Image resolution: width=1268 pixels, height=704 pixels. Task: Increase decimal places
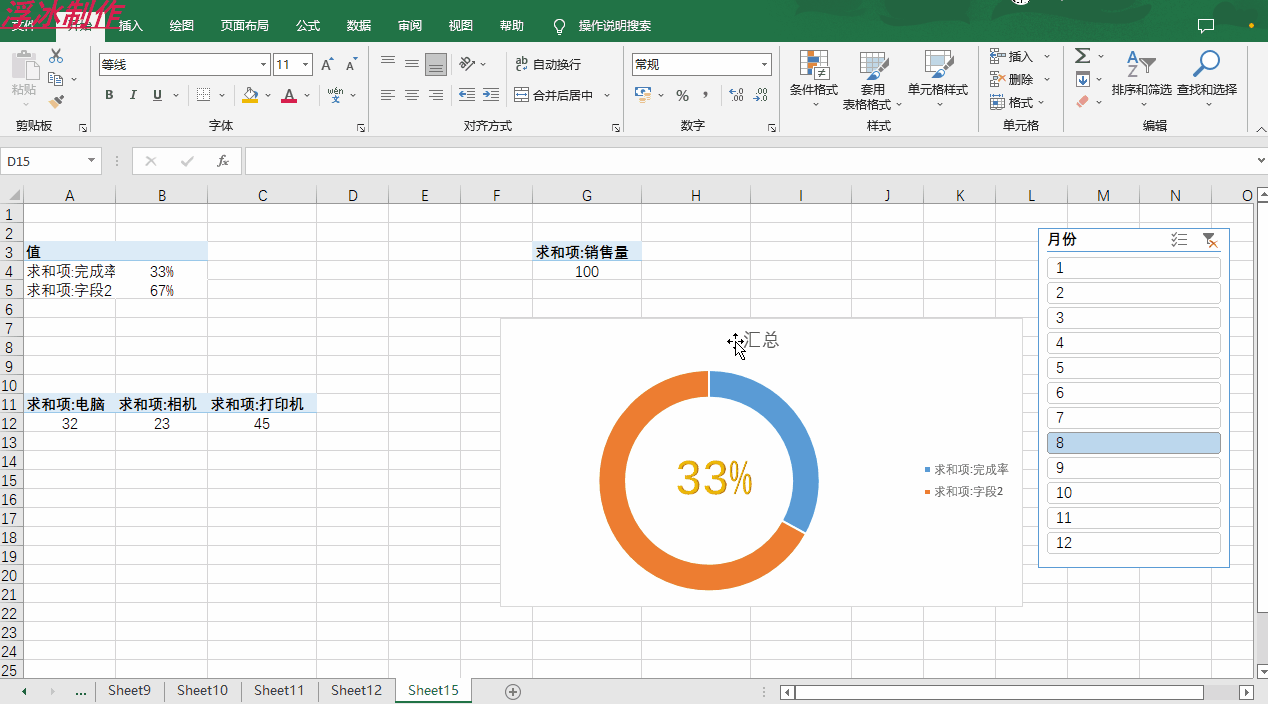tap(737, 95)
